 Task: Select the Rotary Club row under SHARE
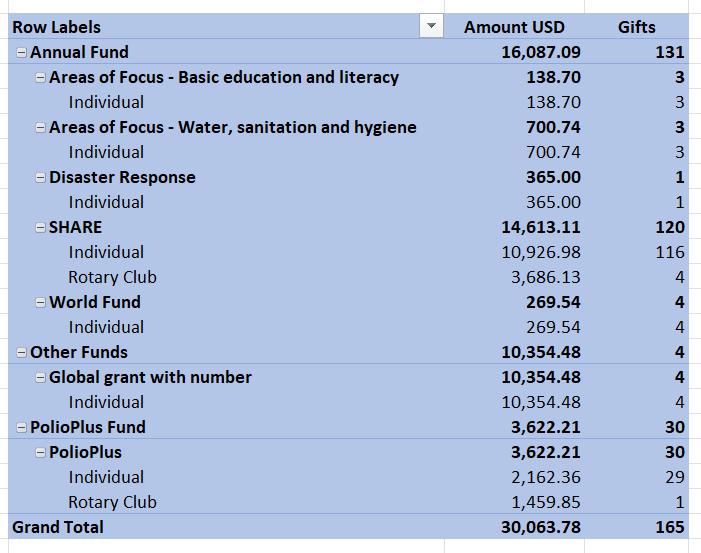348,277
